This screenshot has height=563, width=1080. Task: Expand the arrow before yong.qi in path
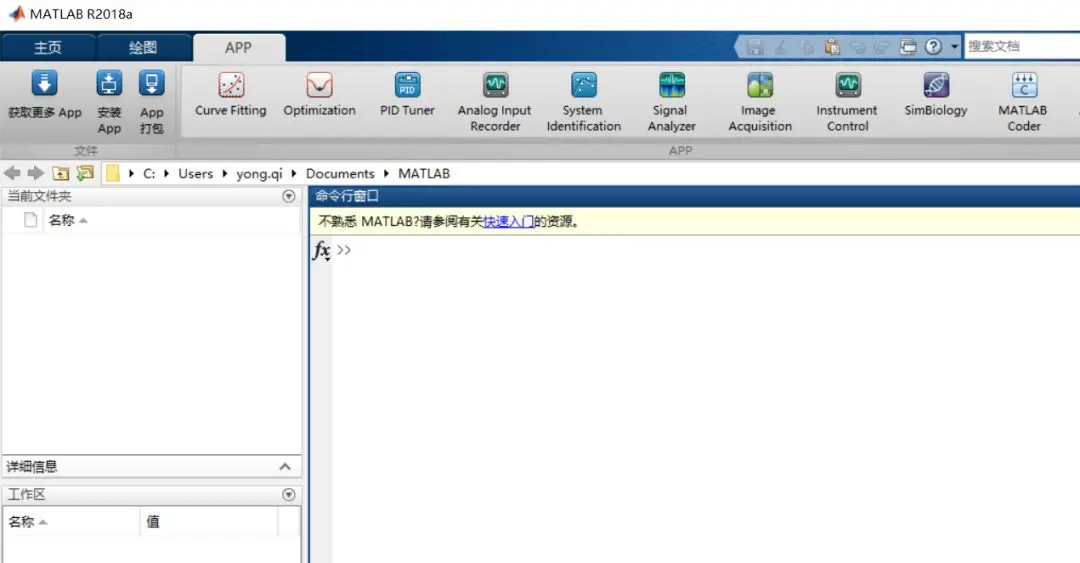[x=225, y=174]
